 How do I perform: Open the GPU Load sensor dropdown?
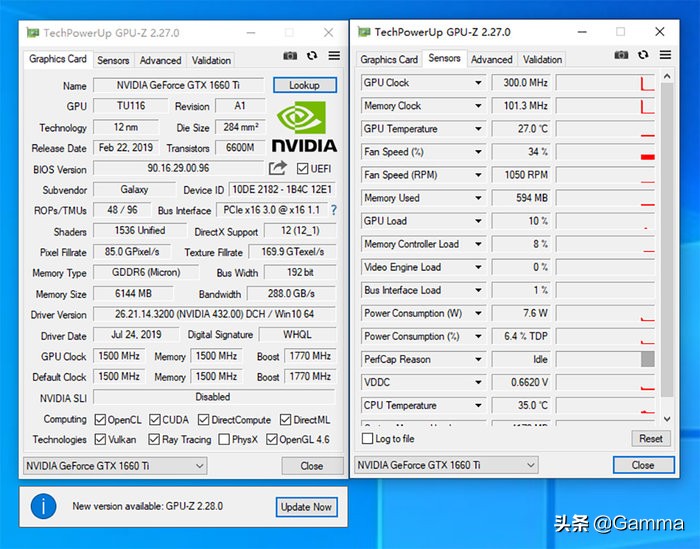(x=478, y=221)
